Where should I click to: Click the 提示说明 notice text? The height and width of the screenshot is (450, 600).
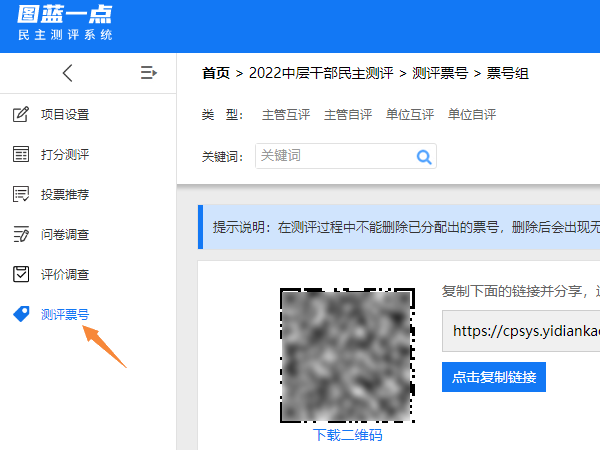coord(406,227)
